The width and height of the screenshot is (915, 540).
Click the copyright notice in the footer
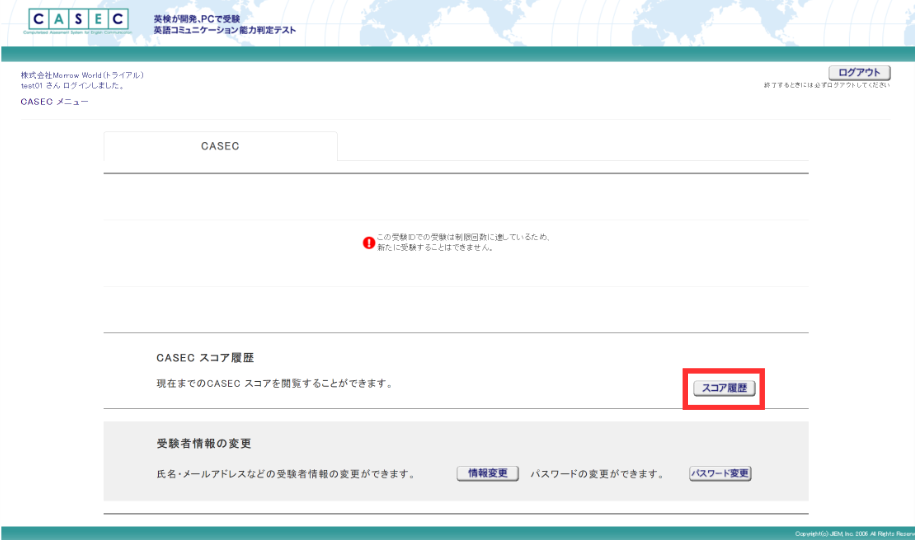pos(853,534)
